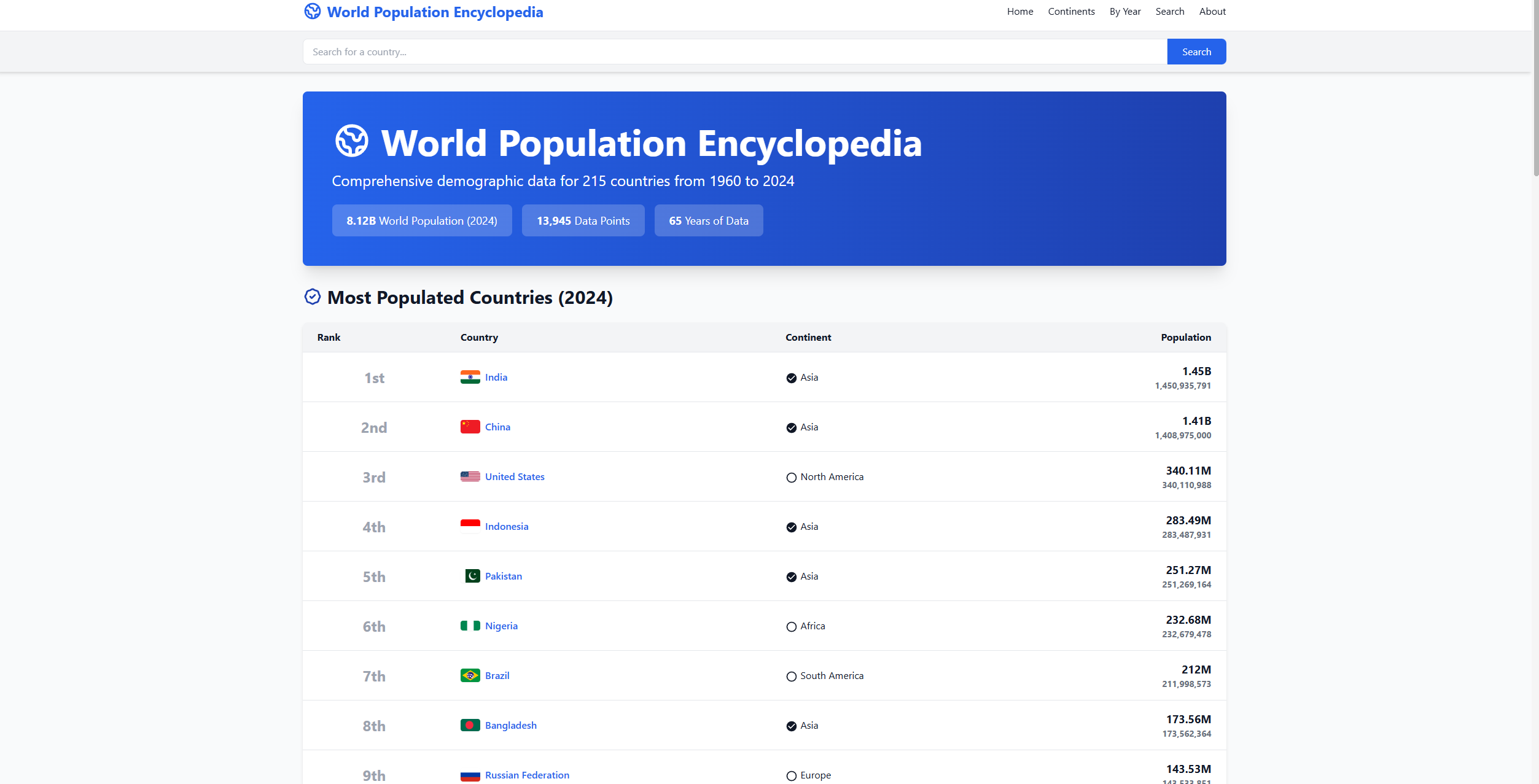Open the Continents menu item

point(1070,12)
